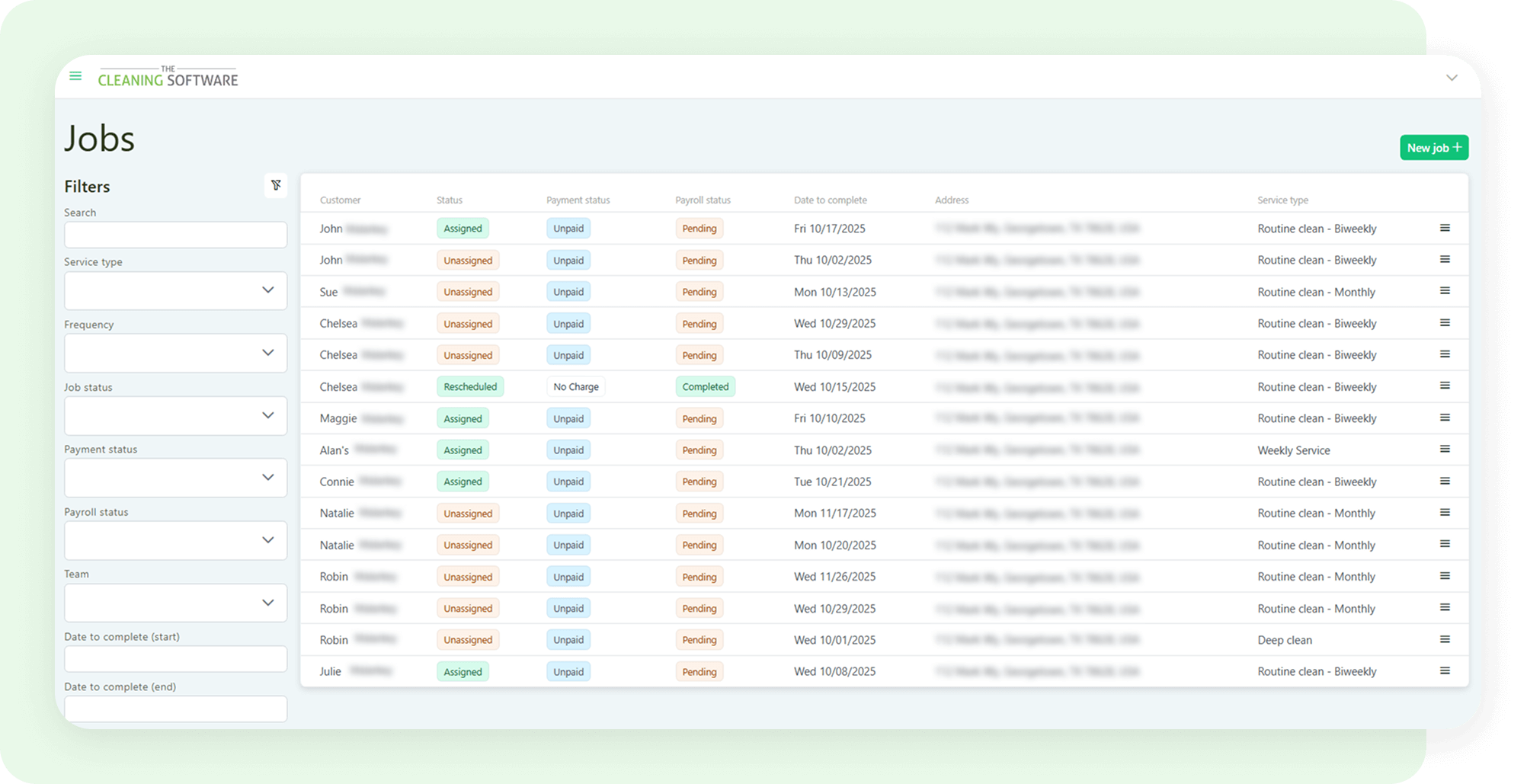The width and height of the screenshot is (1527, 784).
Task: Click the Cleaning Software logo
Action: coord(168,77)
